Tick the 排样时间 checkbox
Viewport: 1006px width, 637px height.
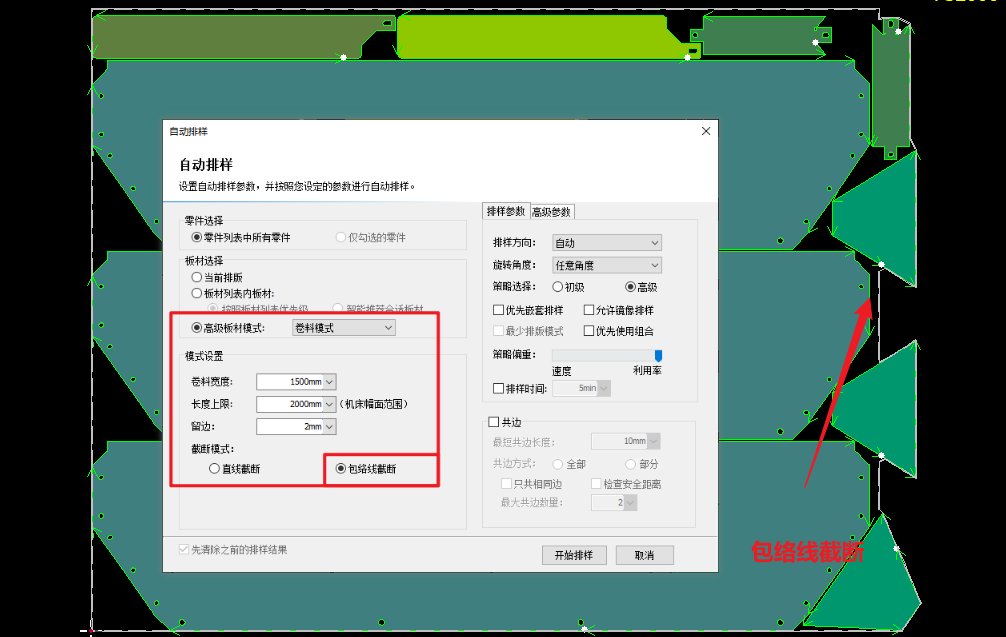click(x=499, y=388)
